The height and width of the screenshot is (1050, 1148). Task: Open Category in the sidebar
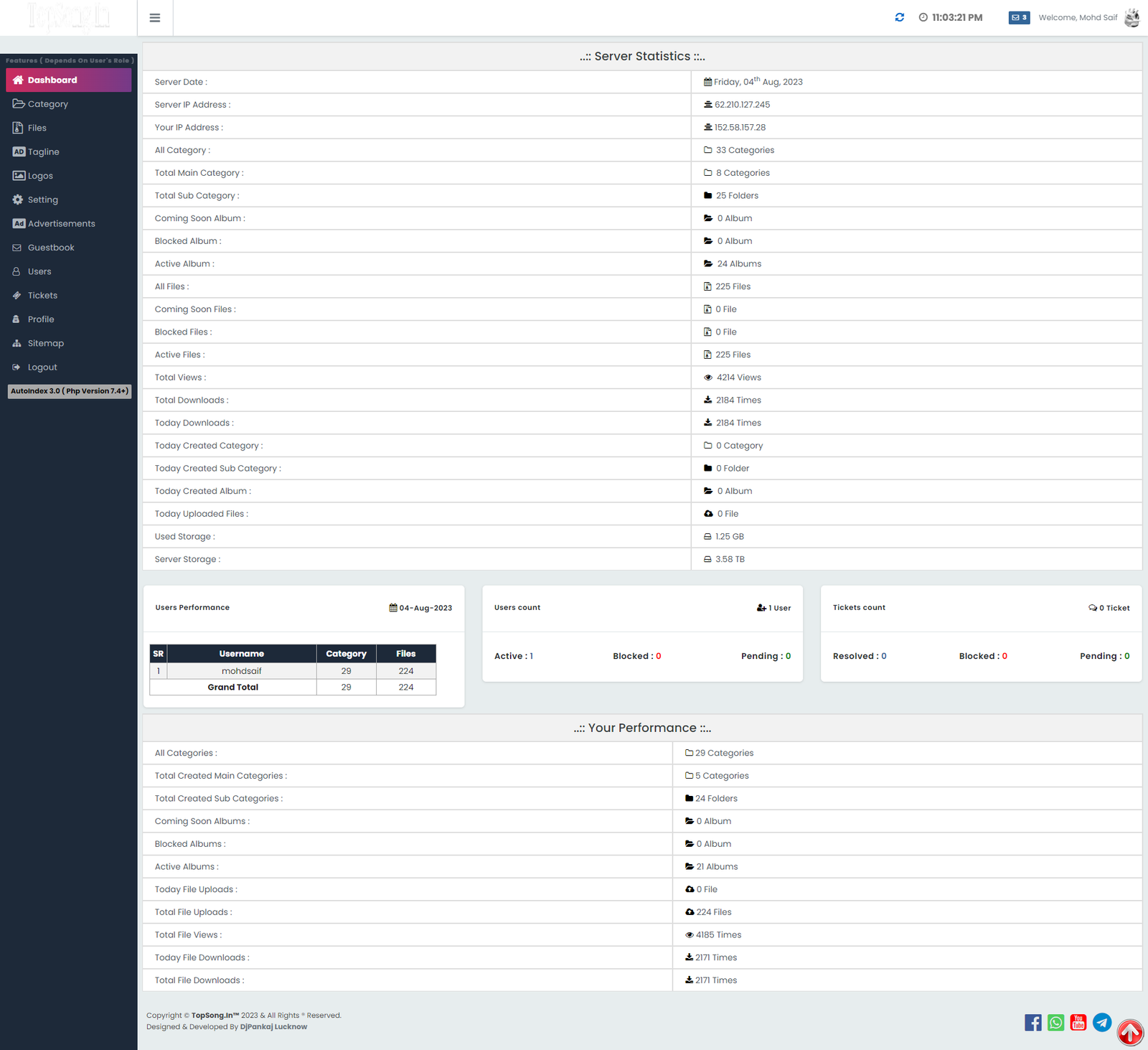47,104
